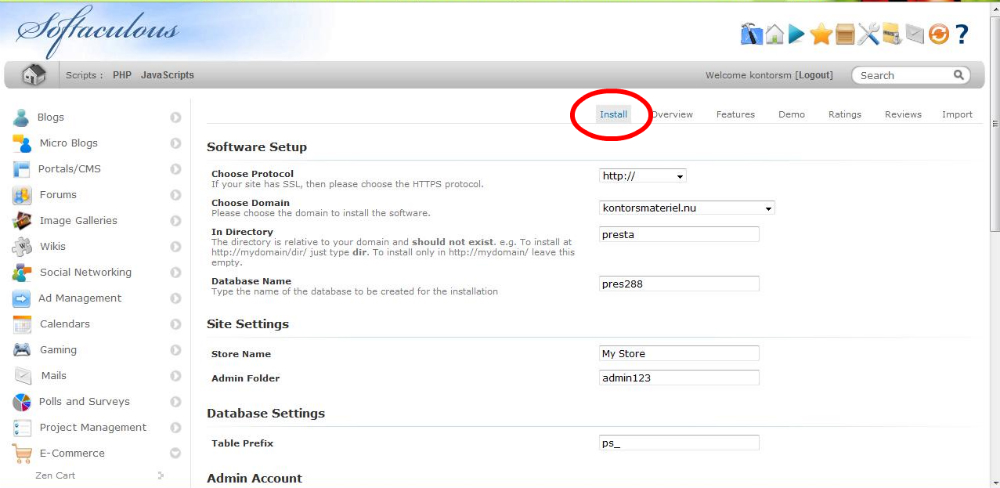Open the Choose Domain dropdown

(x=687, y=207)
